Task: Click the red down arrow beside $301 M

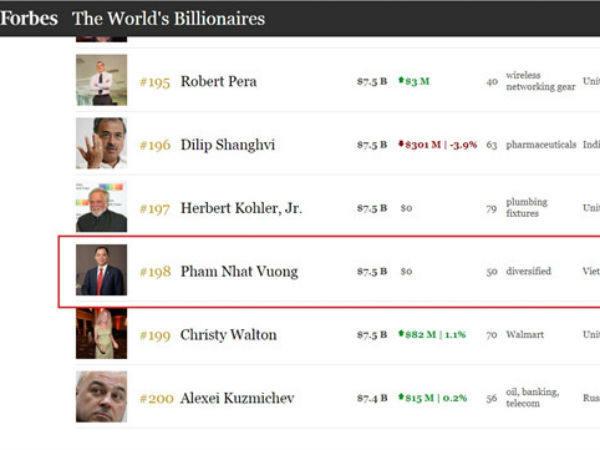Action: 401,144
